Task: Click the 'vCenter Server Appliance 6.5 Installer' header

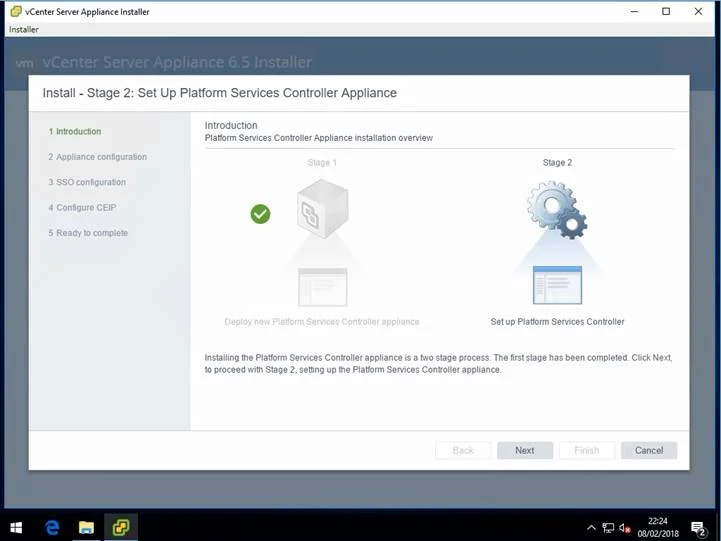Action: (177, 63)
